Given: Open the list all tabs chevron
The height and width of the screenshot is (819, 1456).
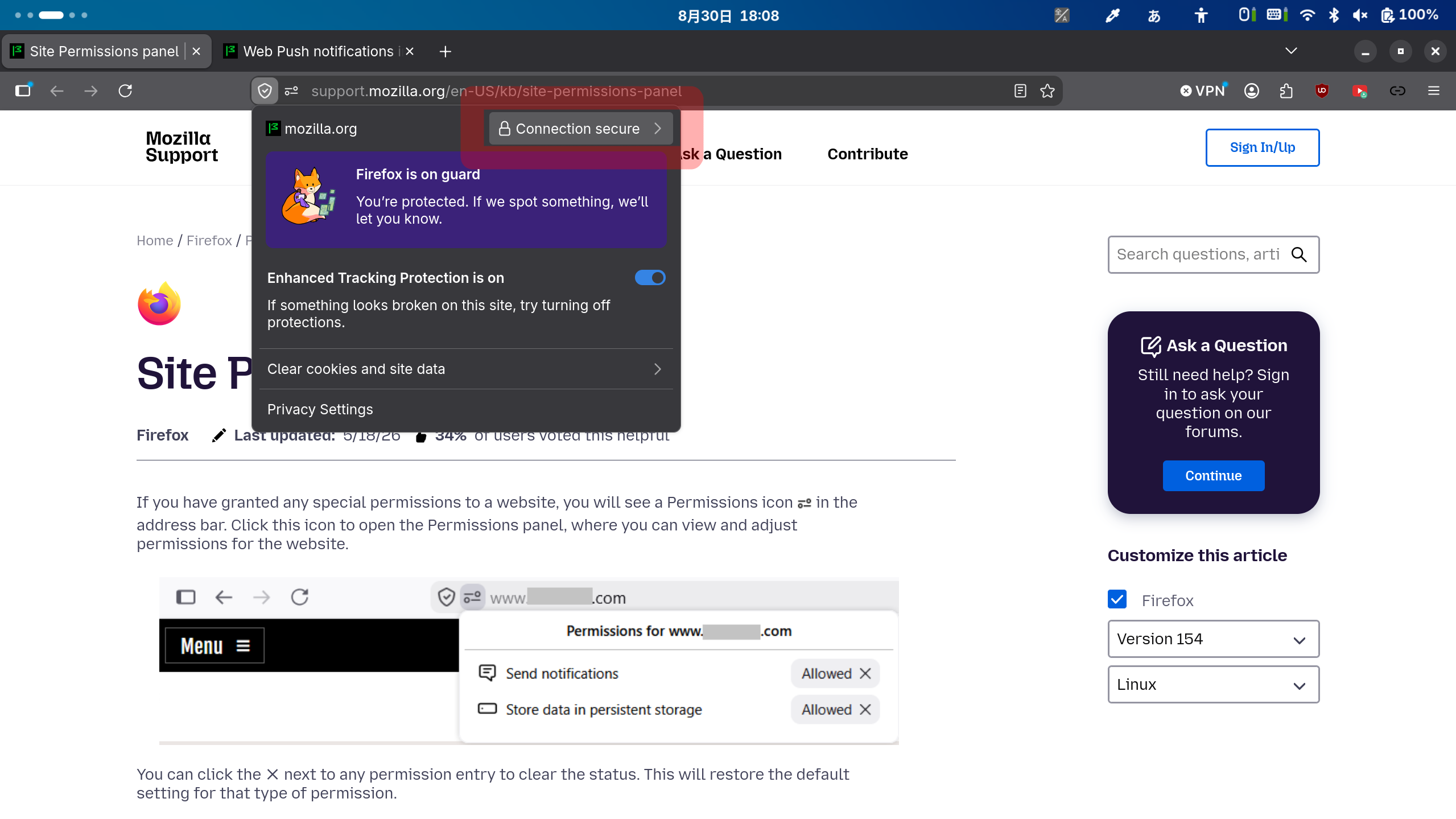Looking at the screenshot, I should pos(1291,51).
